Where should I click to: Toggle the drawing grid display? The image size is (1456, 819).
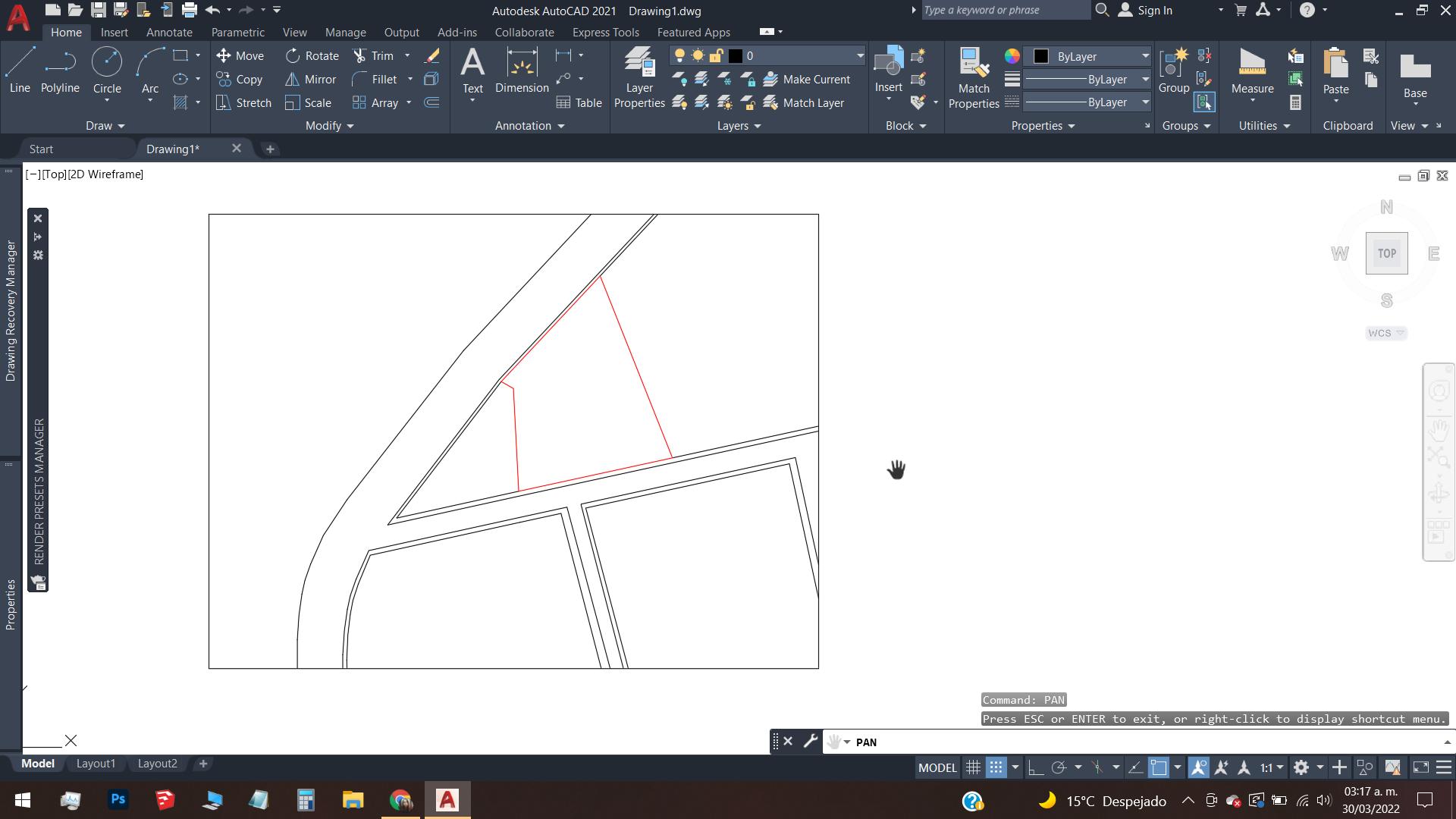coord(973,767)
